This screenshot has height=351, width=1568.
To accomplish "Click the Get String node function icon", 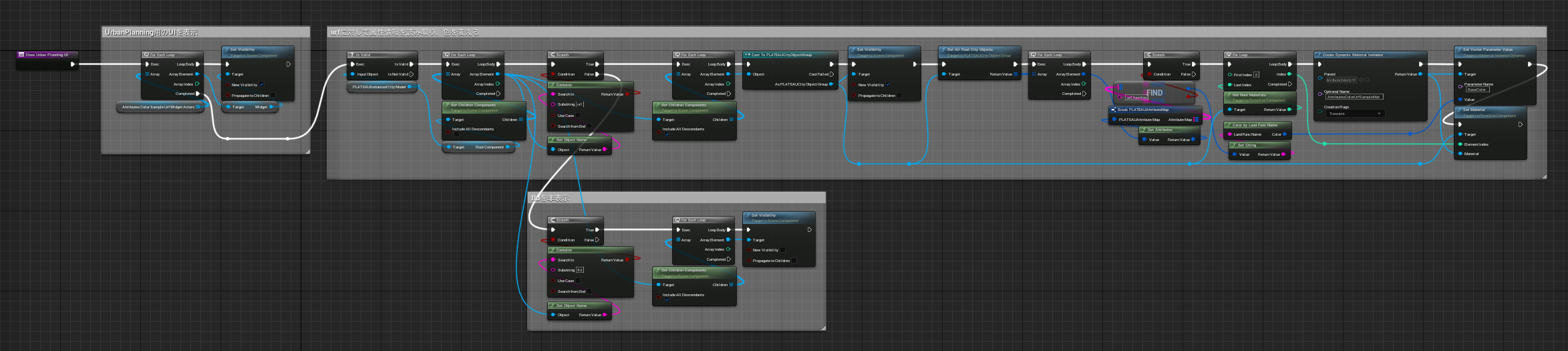I will click(x=1234, y=145).
